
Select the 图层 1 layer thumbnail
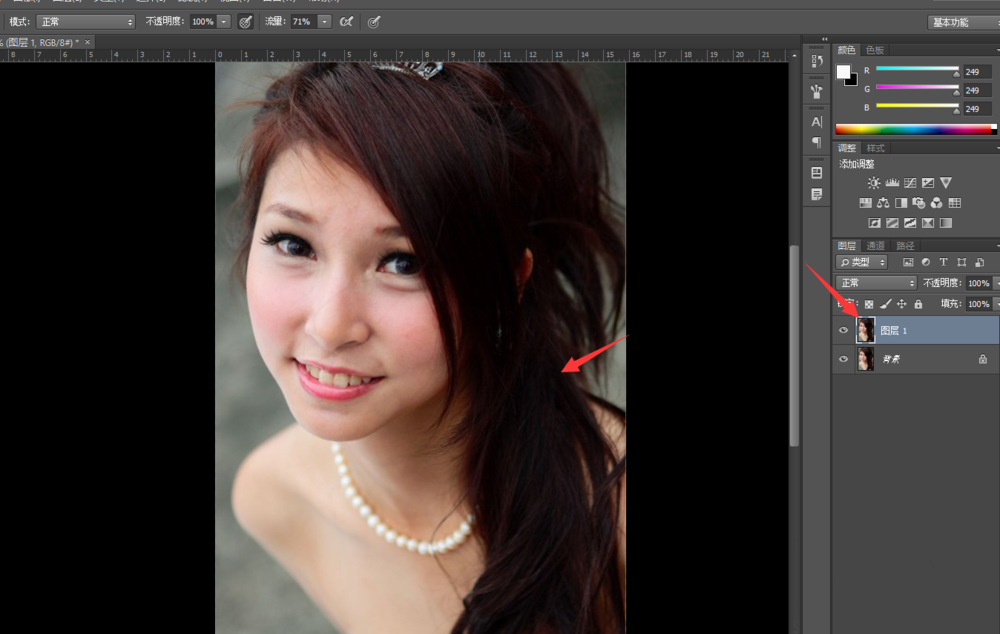tap(865, 330)
